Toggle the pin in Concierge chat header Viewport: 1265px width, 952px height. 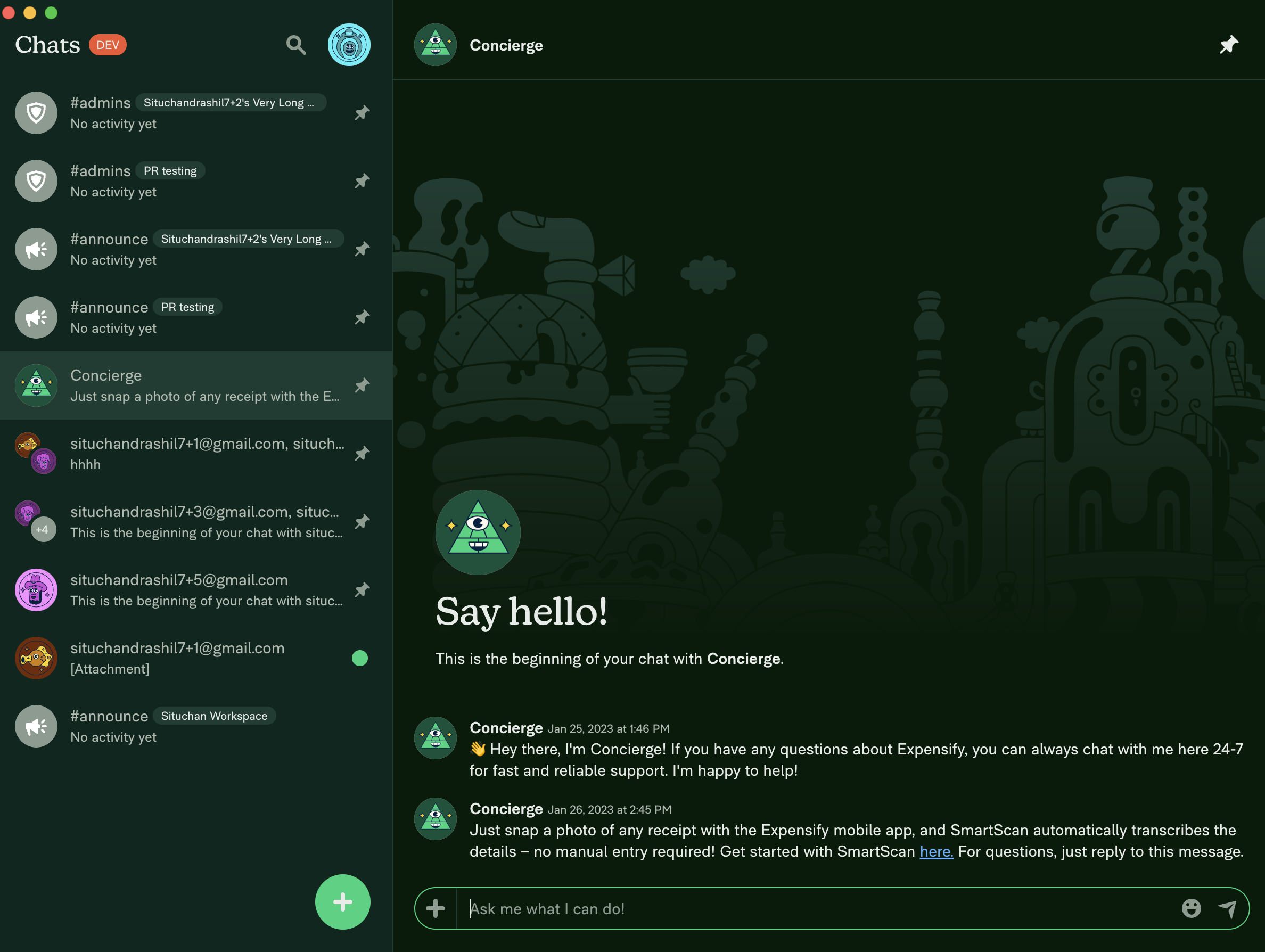point(1228,45)
